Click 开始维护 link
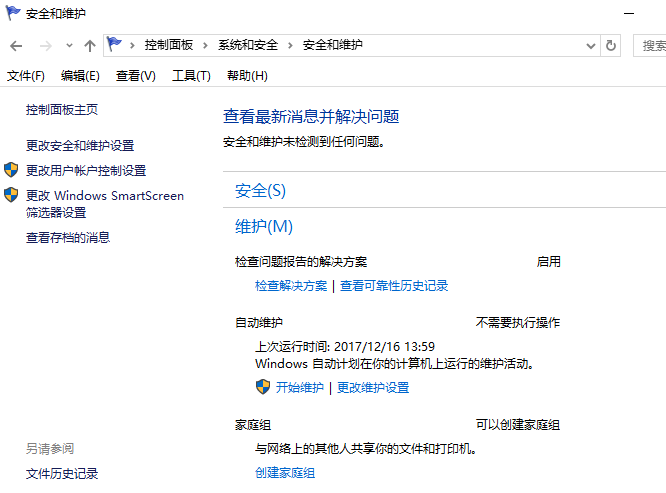 point(299,388)
